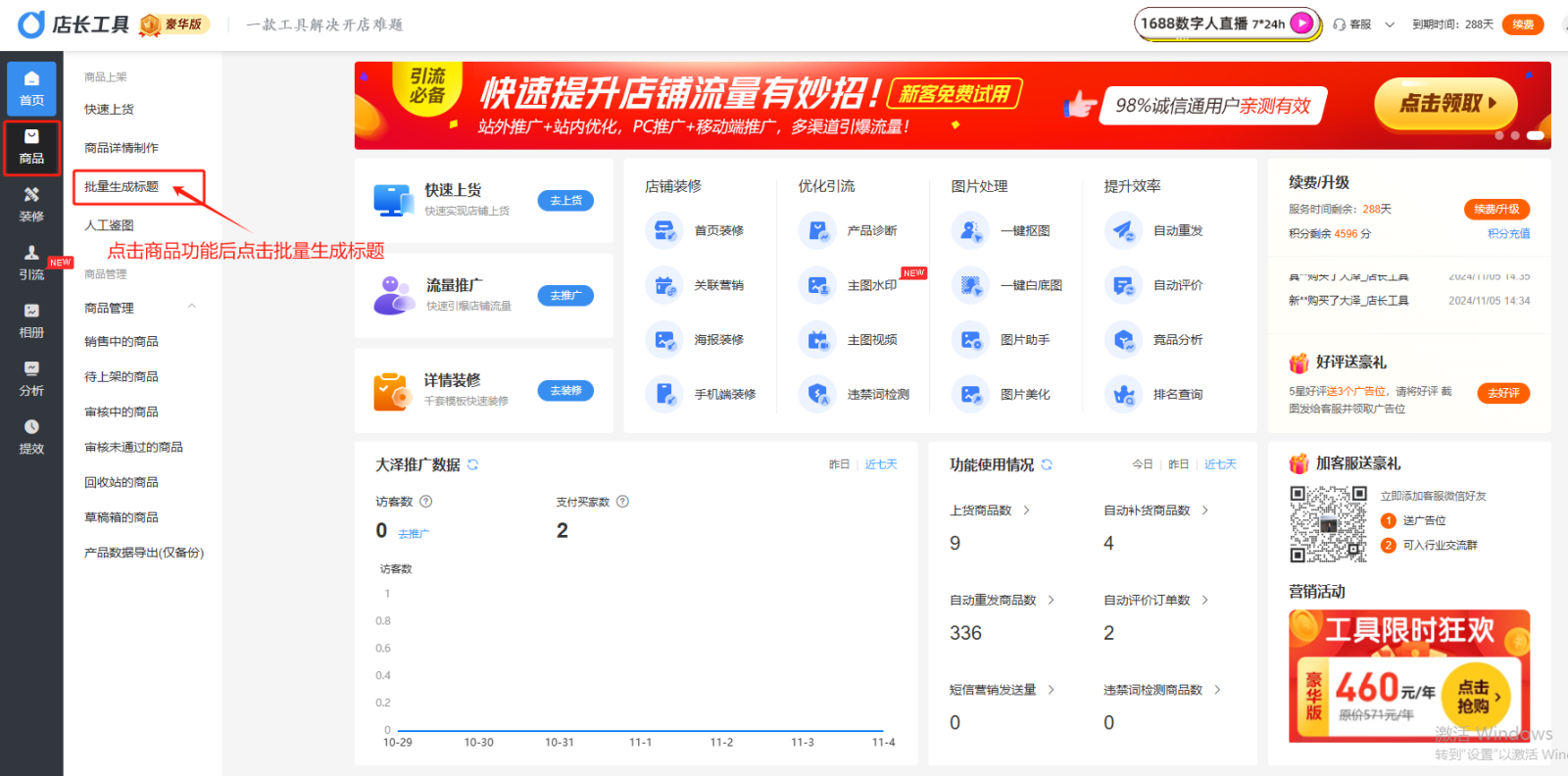Launch the 图片助手 icon

click(x=970, y=340)
